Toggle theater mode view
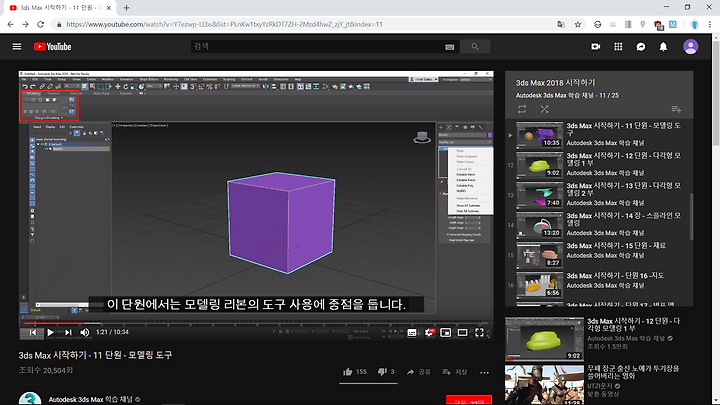The width and height of the screenshot is (720, 405). tap(462, 332)
